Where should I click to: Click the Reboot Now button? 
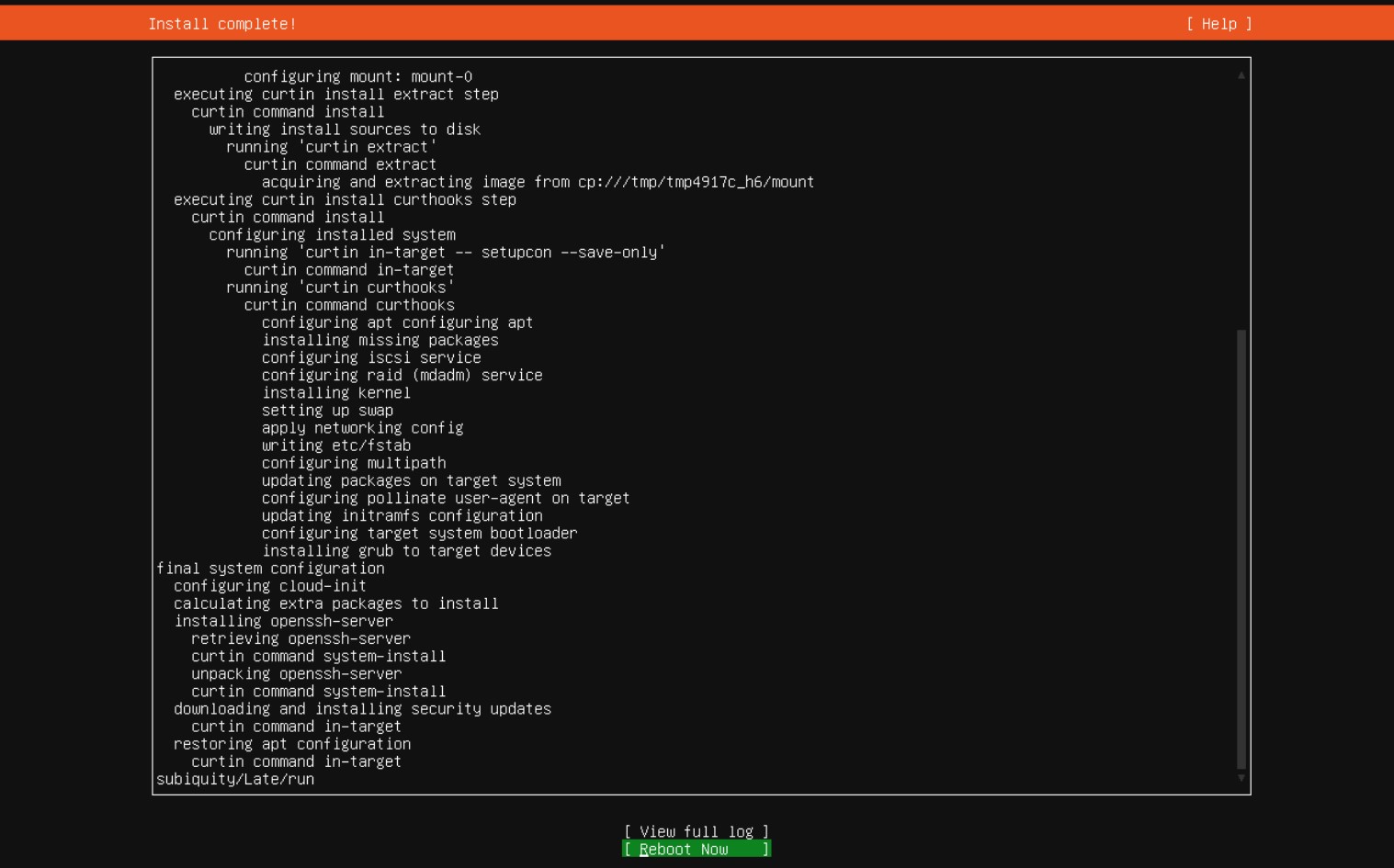pos(696,850)
